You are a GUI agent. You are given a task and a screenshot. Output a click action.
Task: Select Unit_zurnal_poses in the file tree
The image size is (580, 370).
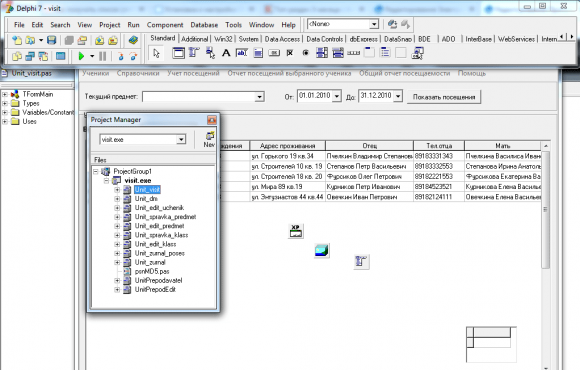[x=159, y=253]
